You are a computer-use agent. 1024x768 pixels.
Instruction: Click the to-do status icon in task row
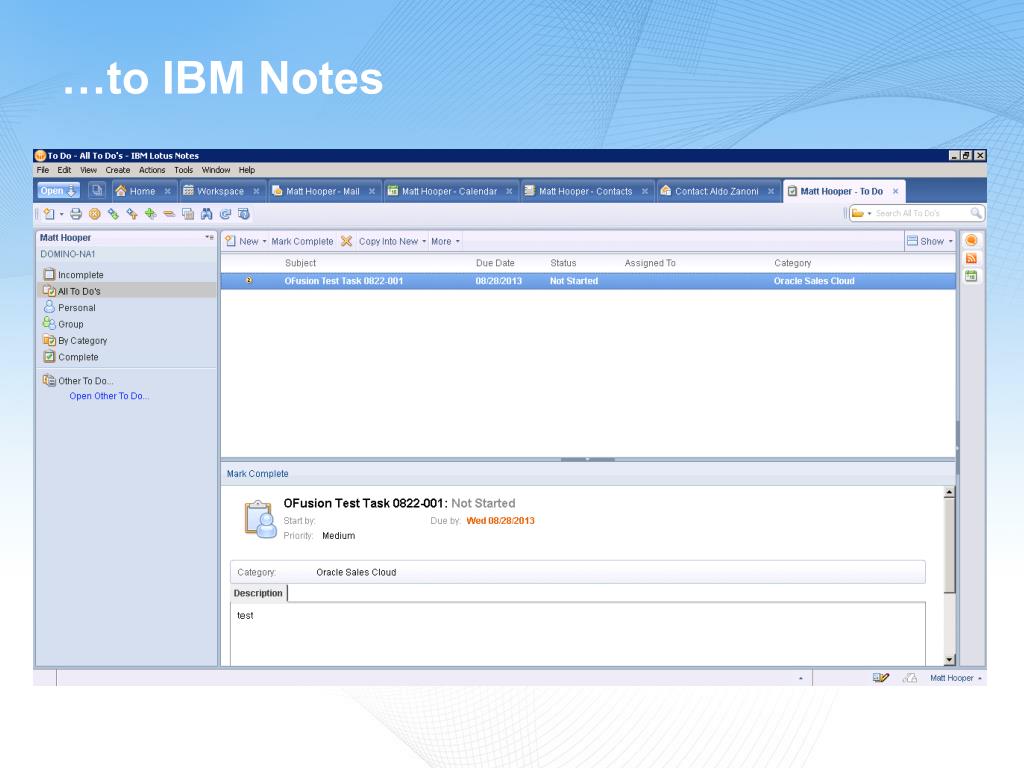point(249,280)
